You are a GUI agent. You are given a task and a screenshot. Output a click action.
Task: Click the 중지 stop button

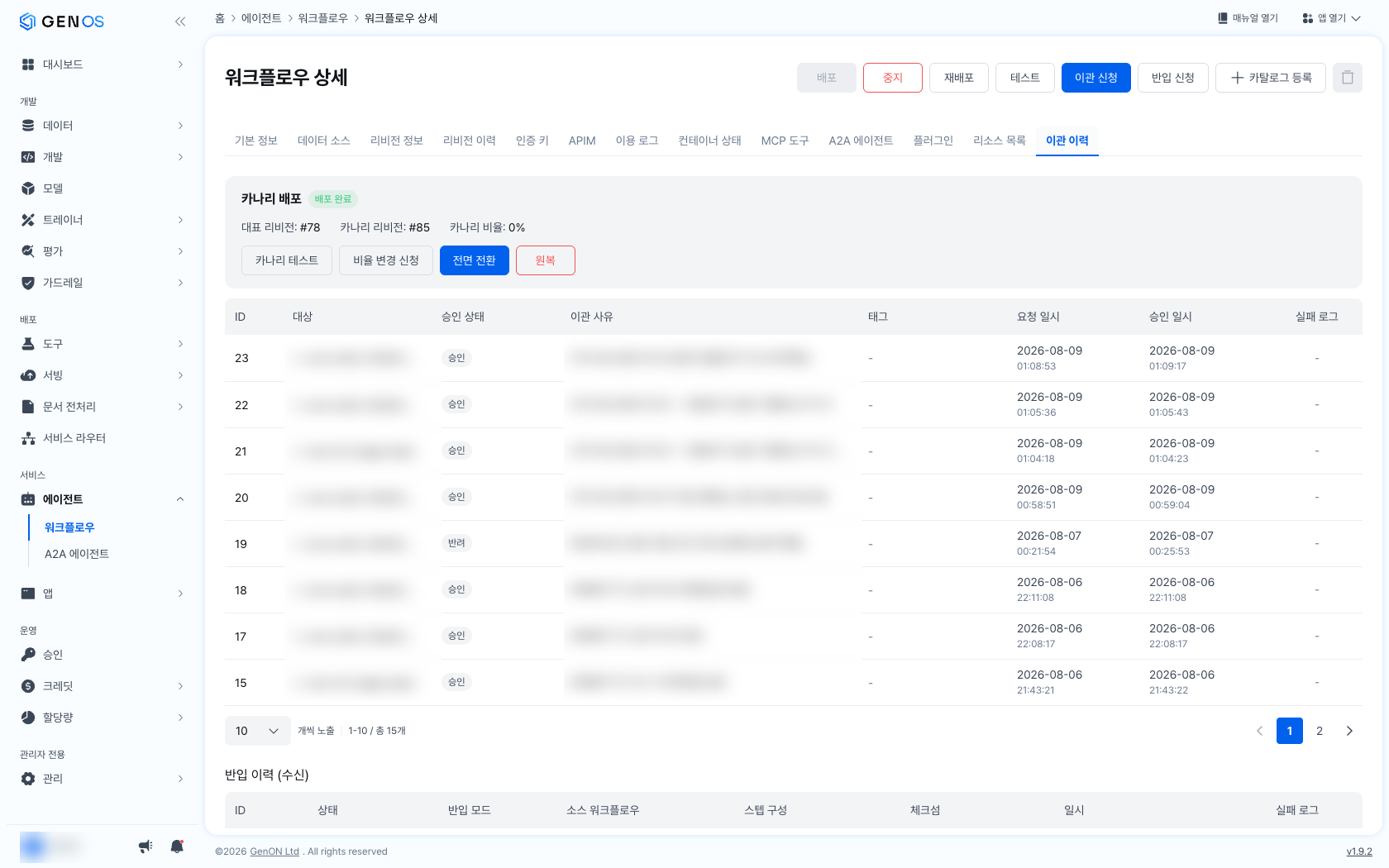(x=893, y=78)
